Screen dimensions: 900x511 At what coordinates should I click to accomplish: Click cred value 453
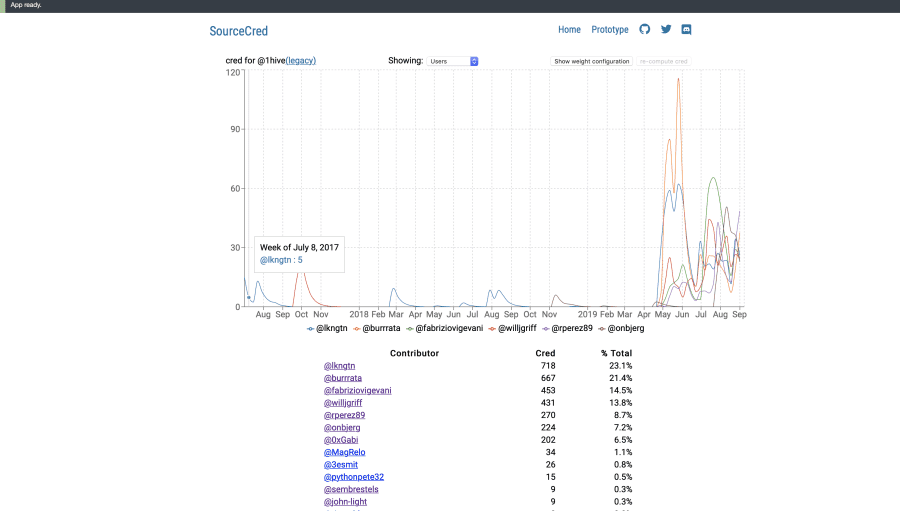coord(548,390)
